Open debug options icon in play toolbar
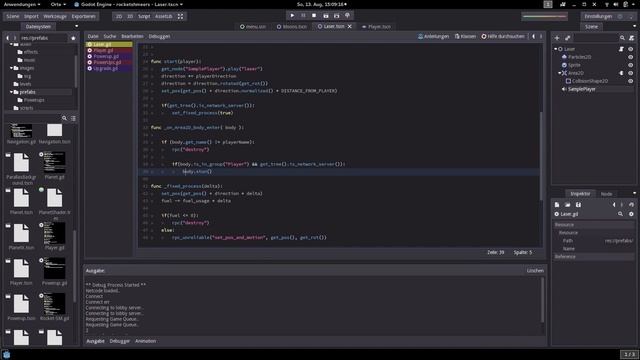The image size is (640, 360). click(x=347, y=16)
